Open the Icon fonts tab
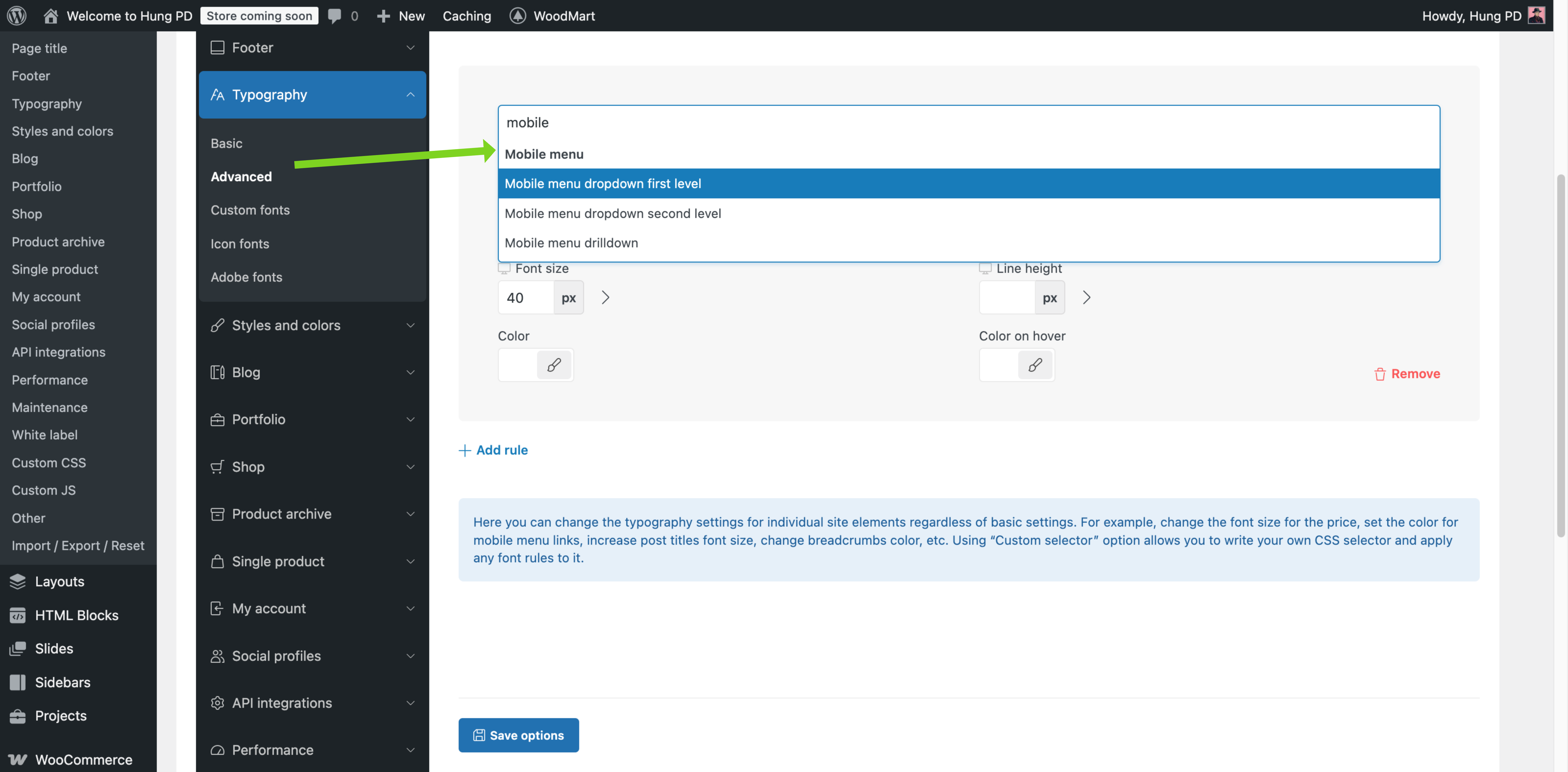This screenshot has height=772, width=1568. click(240, 244)
